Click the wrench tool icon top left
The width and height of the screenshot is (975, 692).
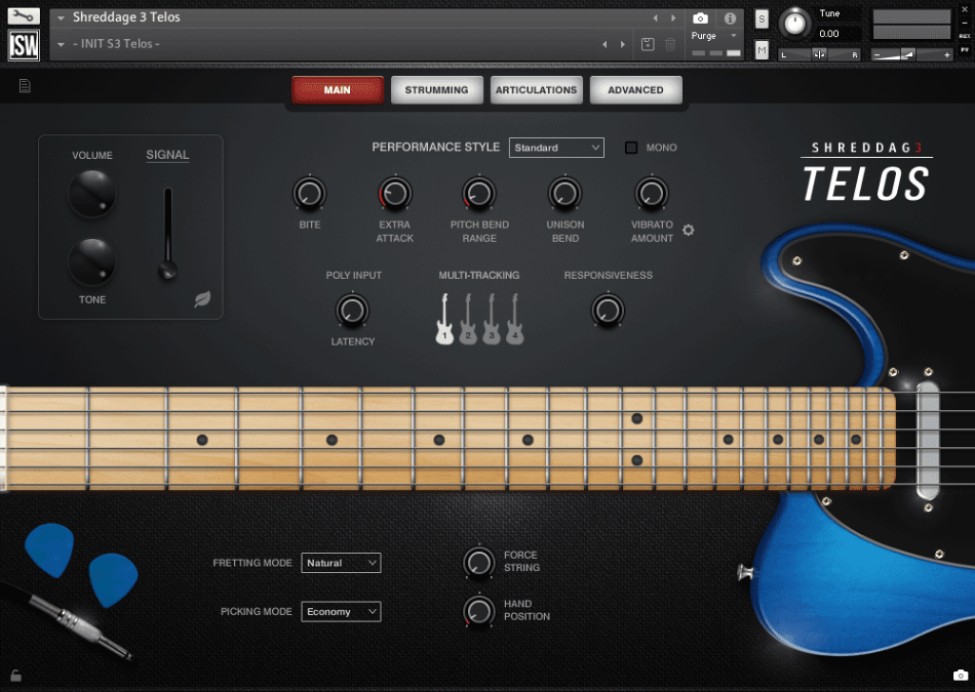(x=24, y=16)
